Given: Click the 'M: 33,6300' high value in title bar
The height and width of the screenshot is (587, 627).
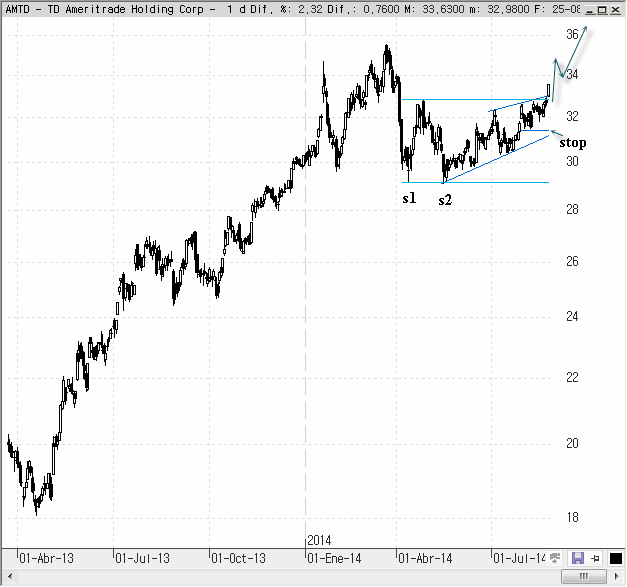Looking at the screenshot, I should coord(435,9).
